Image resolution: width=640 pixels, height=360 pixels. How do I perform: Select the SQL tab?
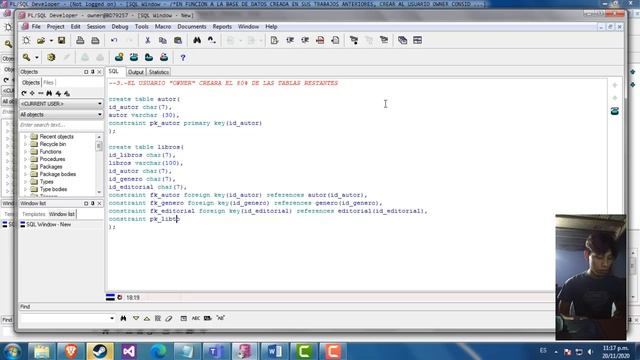(x=113, y=71)
